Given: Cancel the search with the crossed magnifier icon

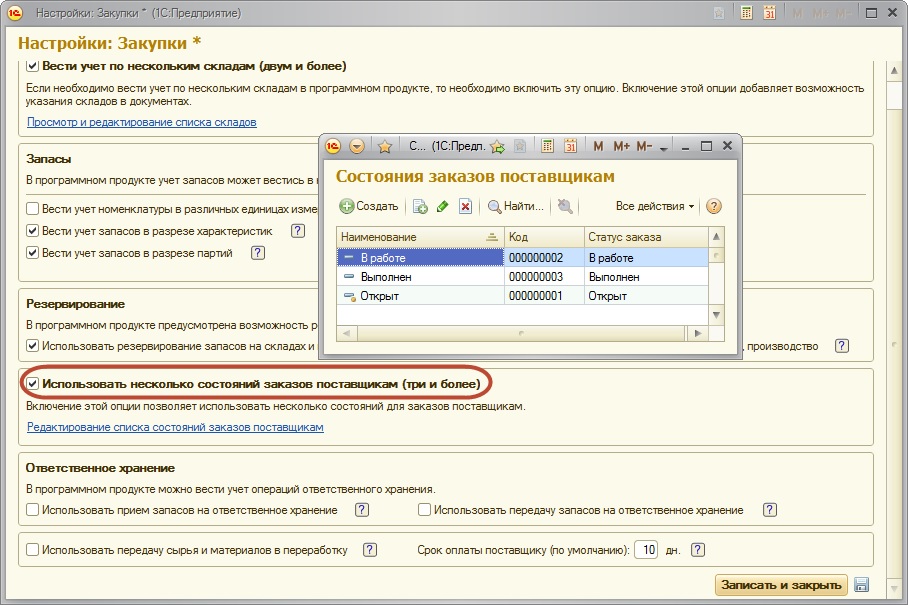Looking at the screenshot, I should [565, 206].
